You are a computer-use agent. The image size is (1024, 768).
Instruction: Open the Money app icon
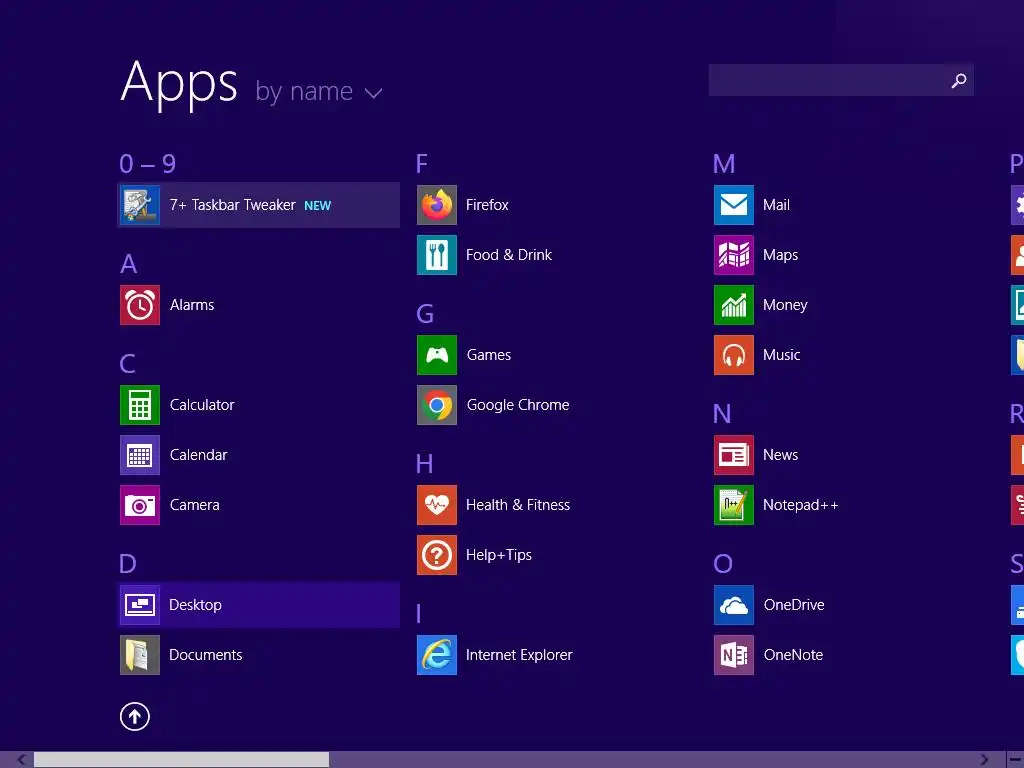click(x=734, y=305)
